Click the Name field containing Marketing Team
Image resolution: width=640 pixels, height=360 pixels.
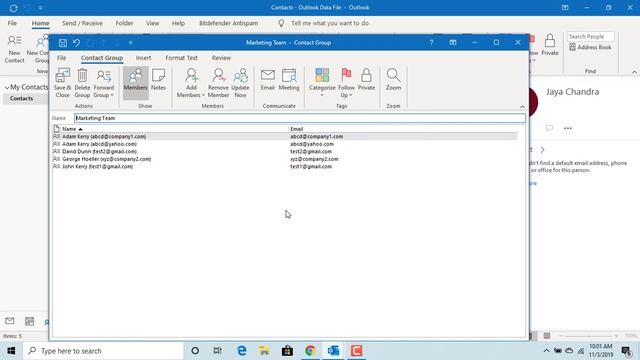pos(300,118)
